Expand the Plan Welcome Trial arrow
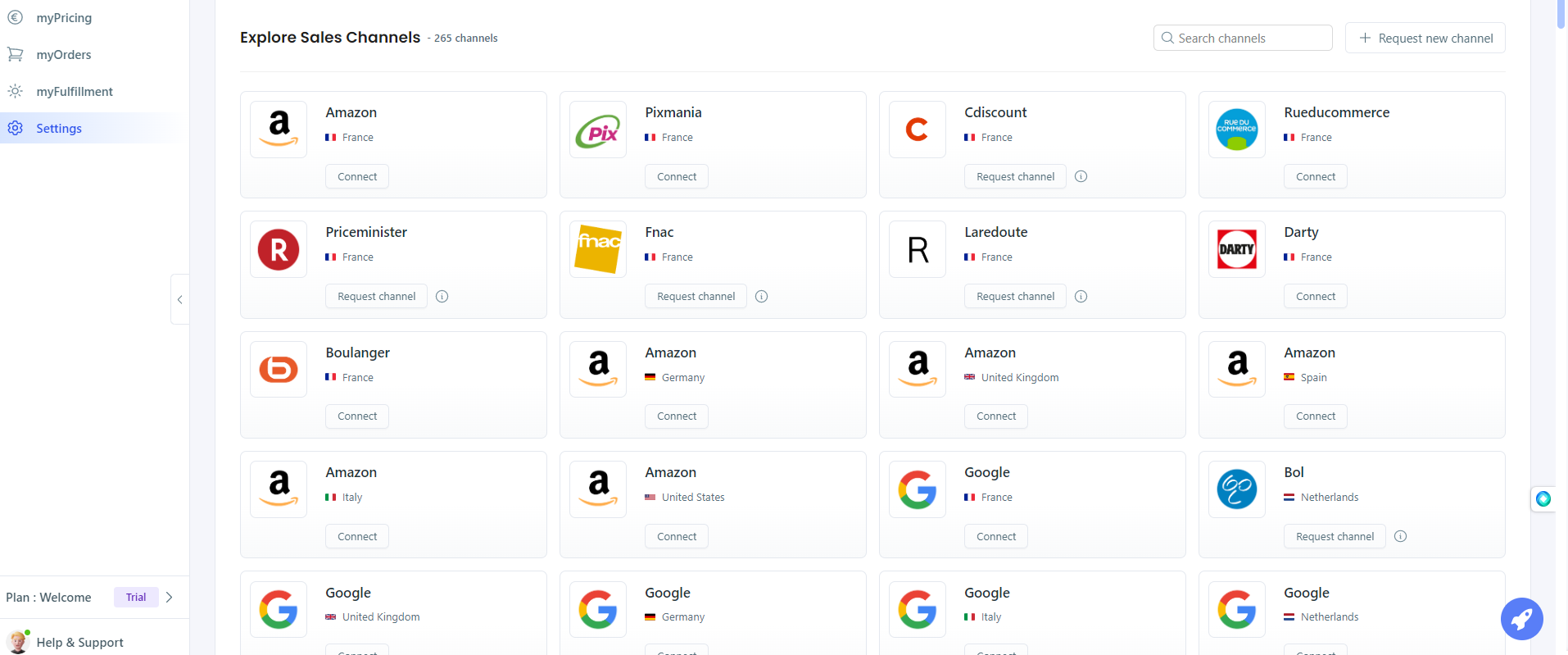 [170, 597]
